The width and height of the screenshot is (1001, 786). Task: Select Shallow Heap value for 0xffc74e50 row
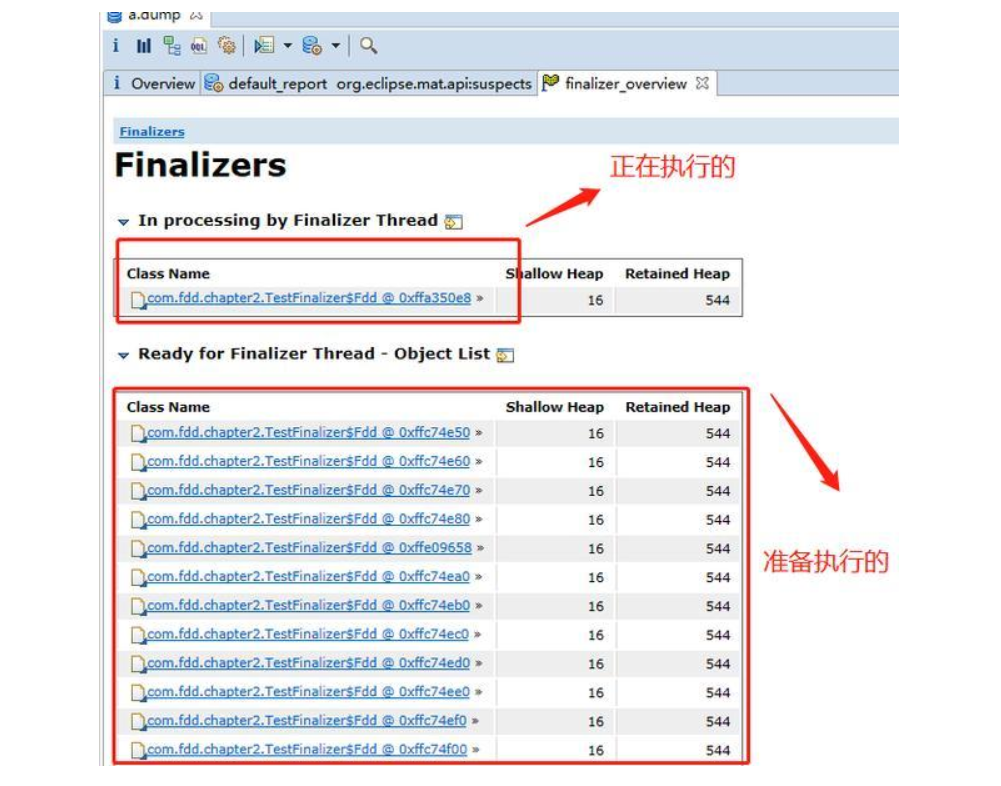[596, 434]
